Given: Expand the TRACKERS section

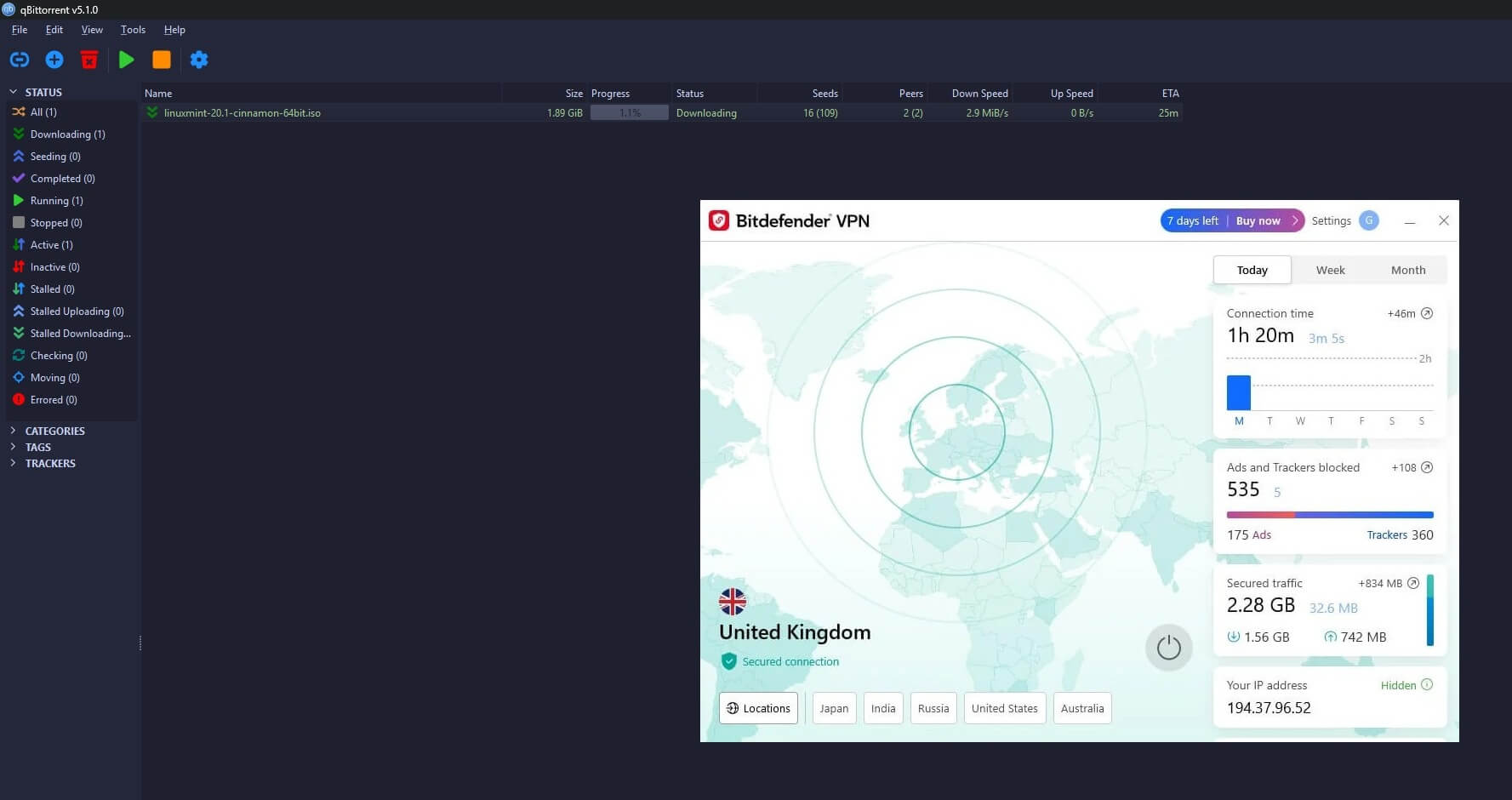Looking at the screenshot, I should tap(12, 463).
